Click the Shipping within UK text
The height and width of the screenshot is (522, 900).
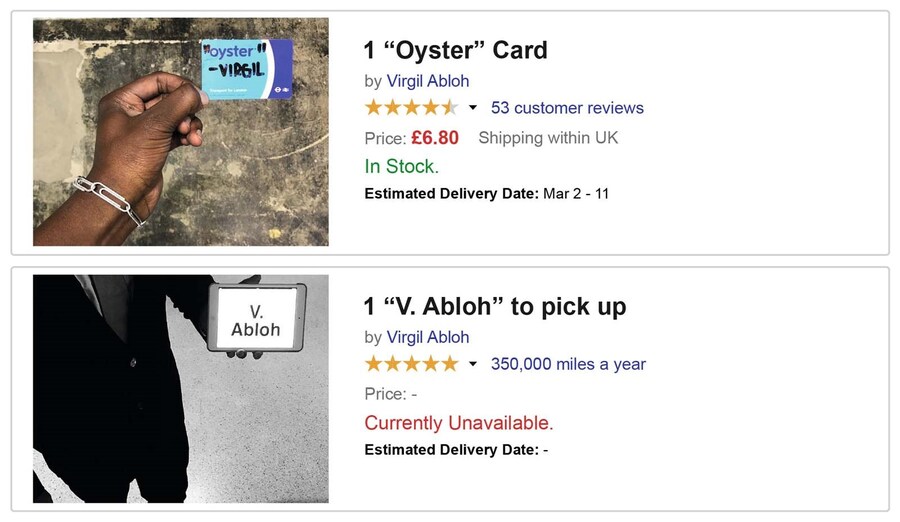(x=548, y=138)
